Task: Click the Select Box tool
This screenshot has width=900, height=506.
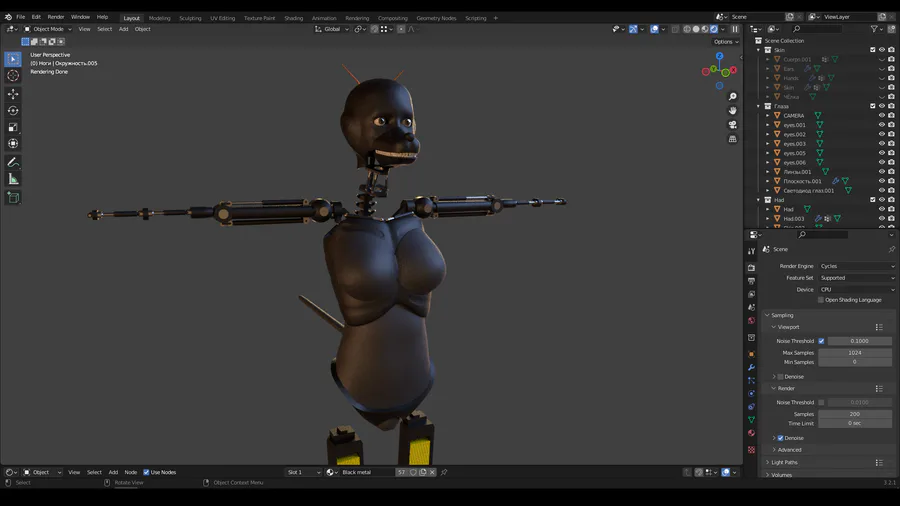Action: coord(13,59)
